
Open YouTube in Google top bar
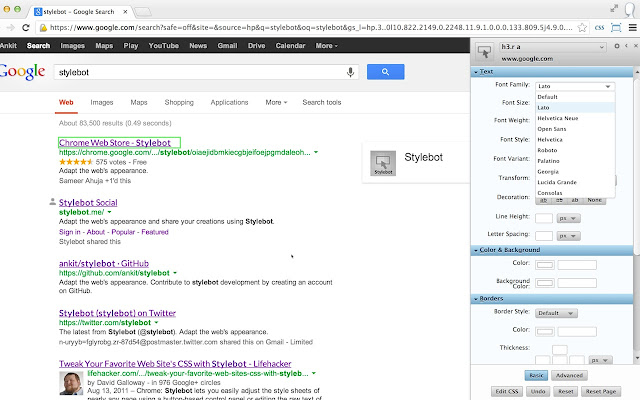(x=164, y=46)
